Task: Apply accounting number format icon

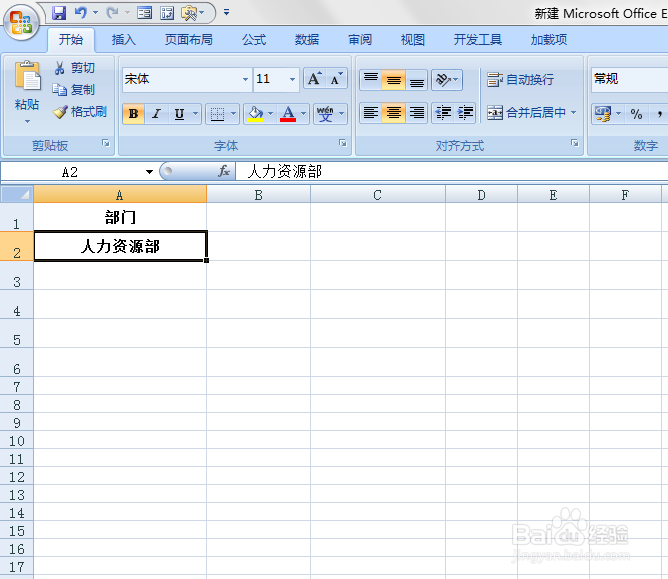Action: tap(603, 114)
